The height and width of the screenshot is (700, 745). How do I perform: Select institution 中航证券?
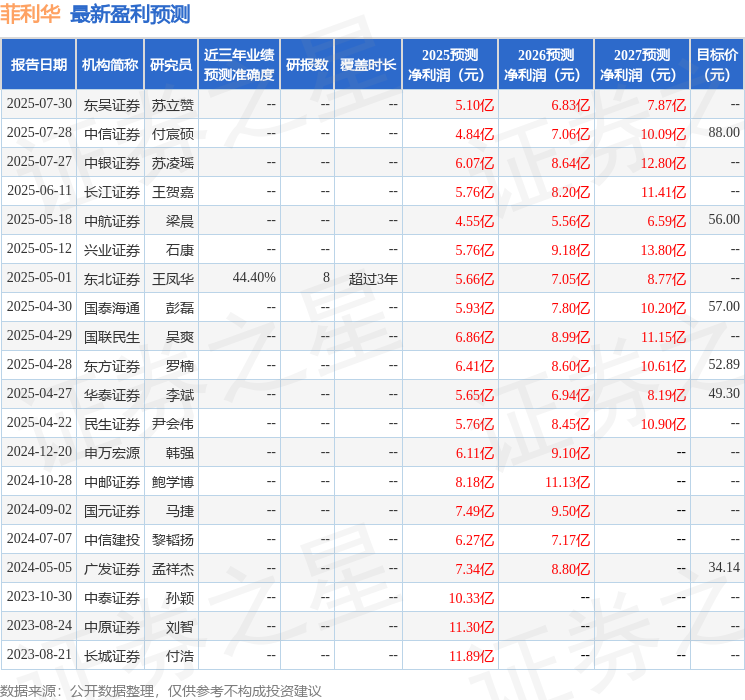(112, 221)
